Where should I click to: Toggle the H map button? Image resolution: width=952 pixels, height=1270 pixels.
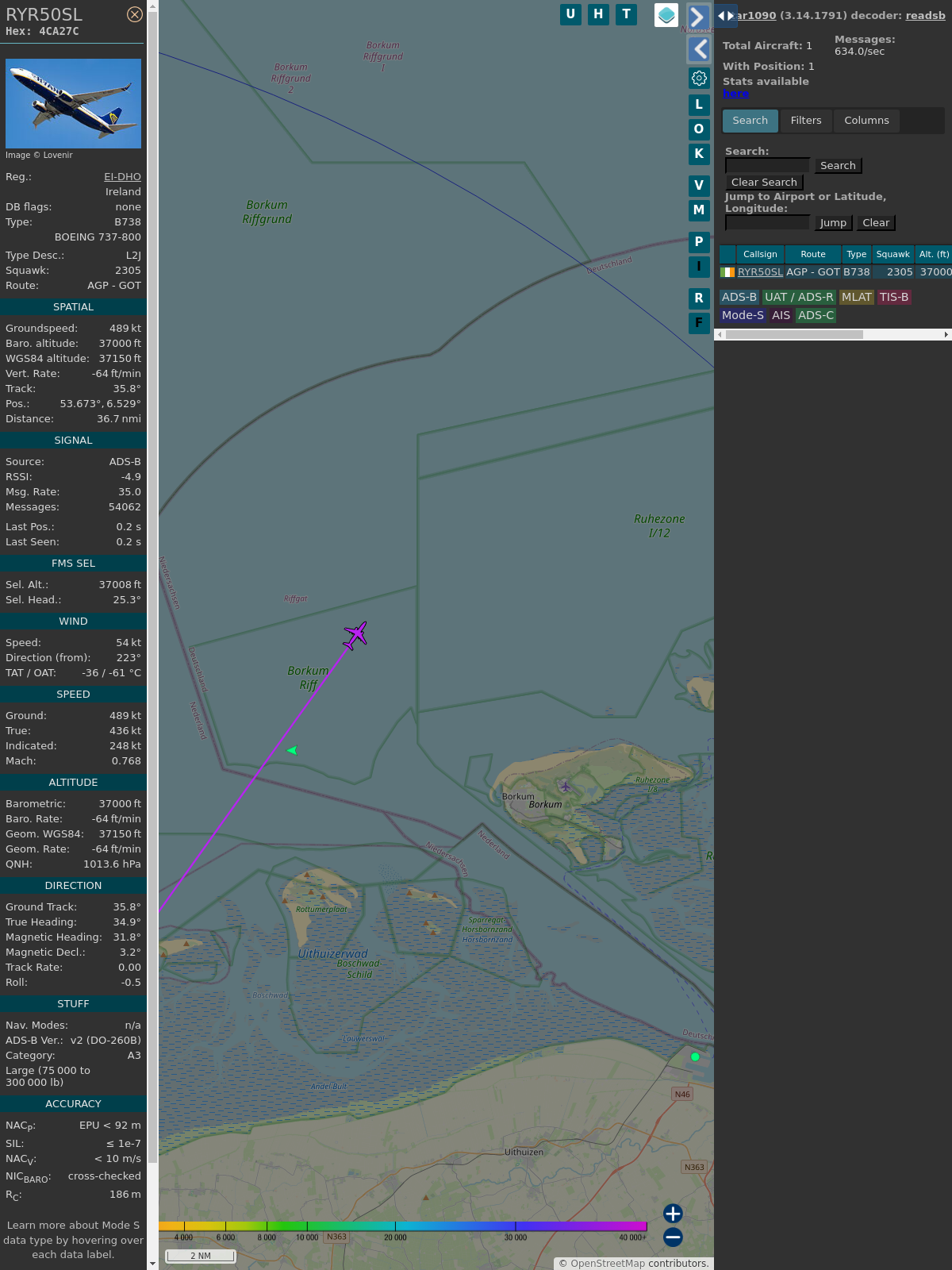click(598, 14)
